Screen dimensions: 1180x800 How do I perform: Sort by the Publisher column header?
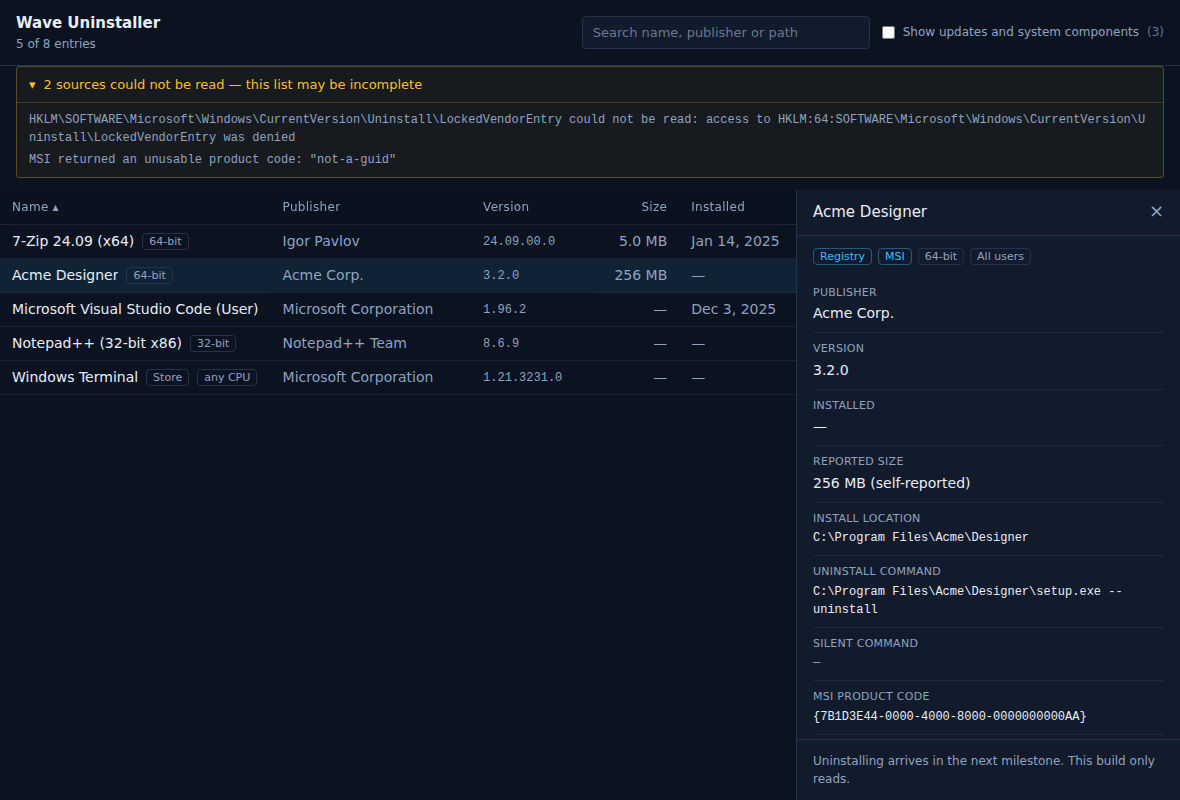click(311, 207)
